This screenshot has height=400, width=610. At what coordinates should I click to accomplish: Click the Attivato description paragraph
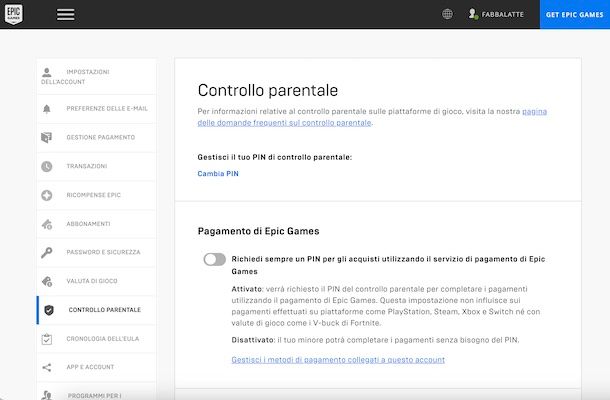pos(386,306)
